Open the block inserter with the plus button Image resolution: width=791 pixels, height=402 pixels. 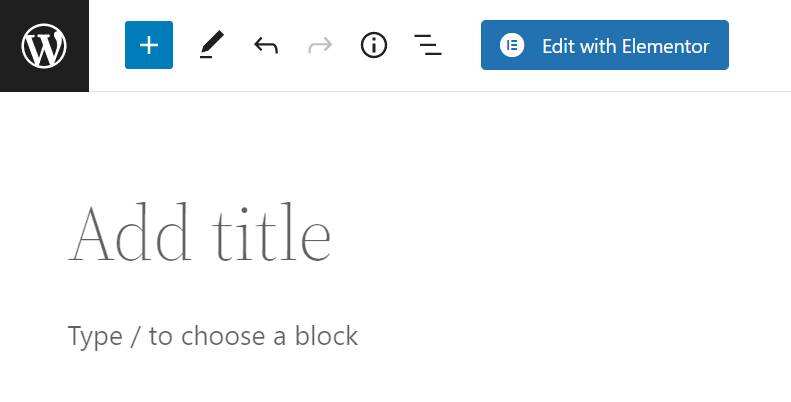[149, 45]
